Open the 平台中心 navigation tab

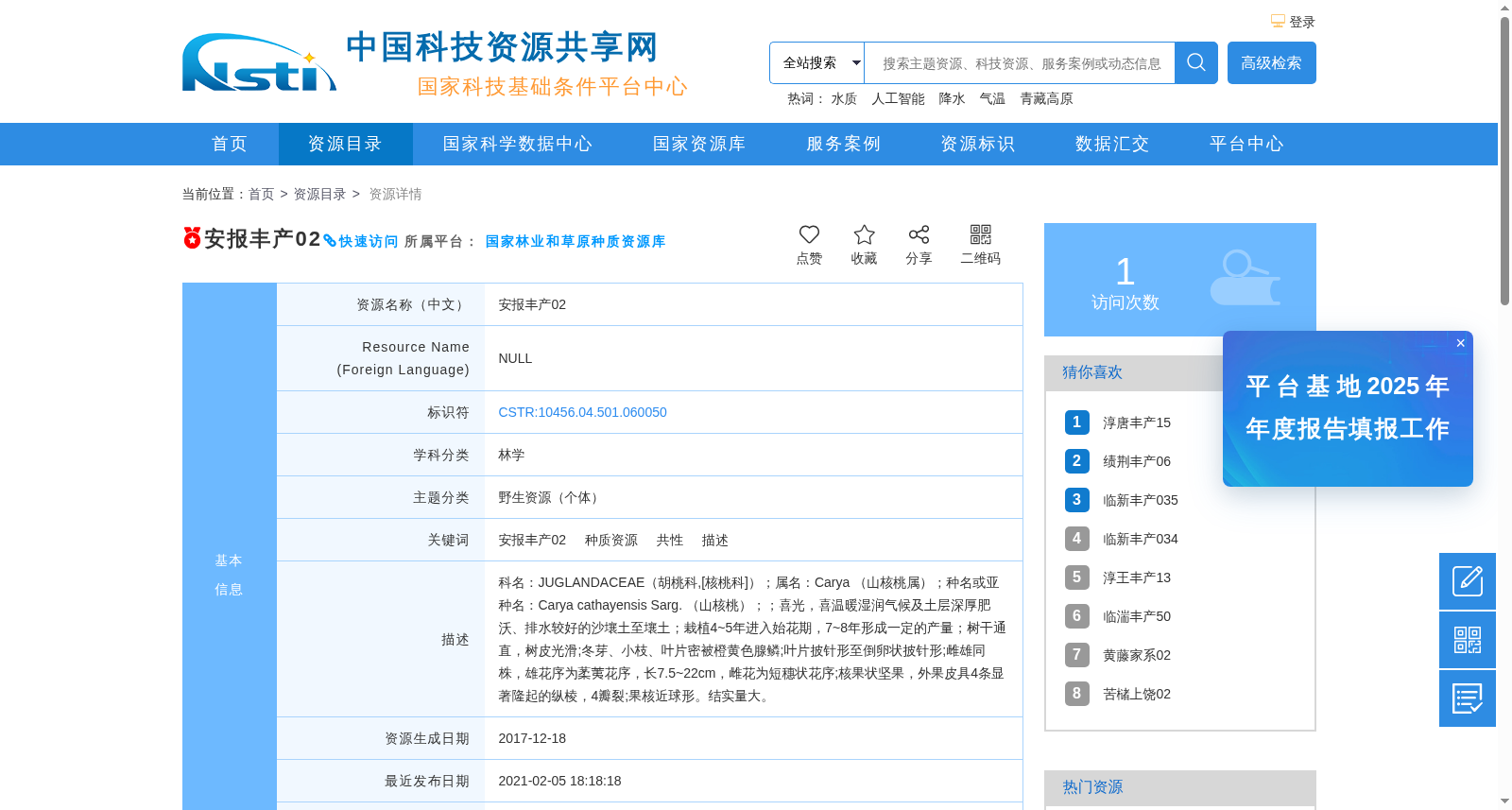pos(1246,144)
